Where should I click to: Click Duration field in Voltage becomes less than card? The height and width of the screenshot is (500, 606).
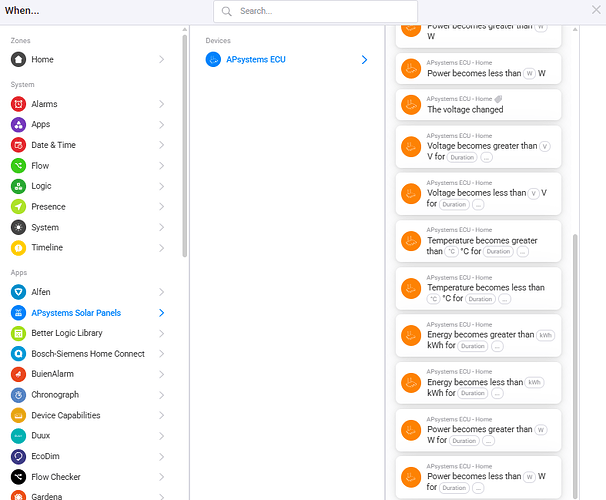(454, 204)
